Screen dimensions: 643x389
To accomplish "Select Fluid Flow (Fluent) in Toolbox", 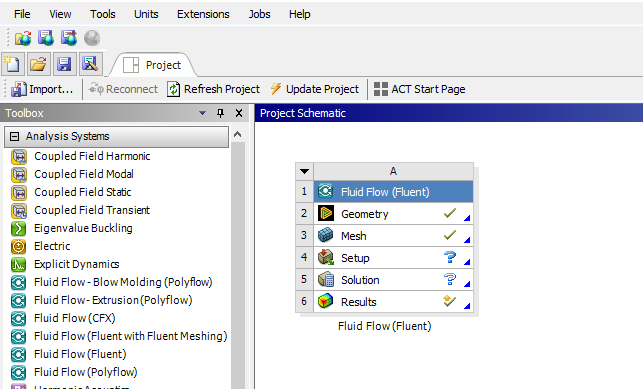I will (80, 354).
